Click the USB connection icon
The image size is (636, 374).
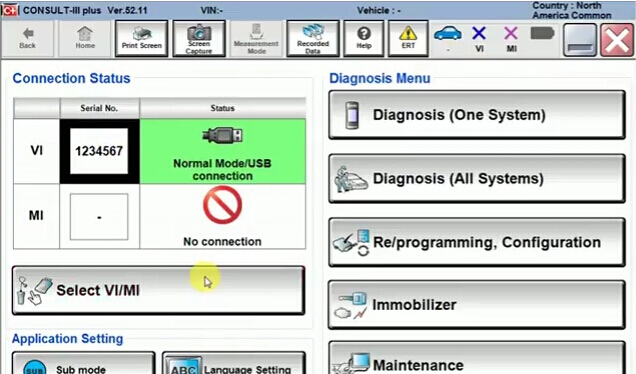click(223, 135)
